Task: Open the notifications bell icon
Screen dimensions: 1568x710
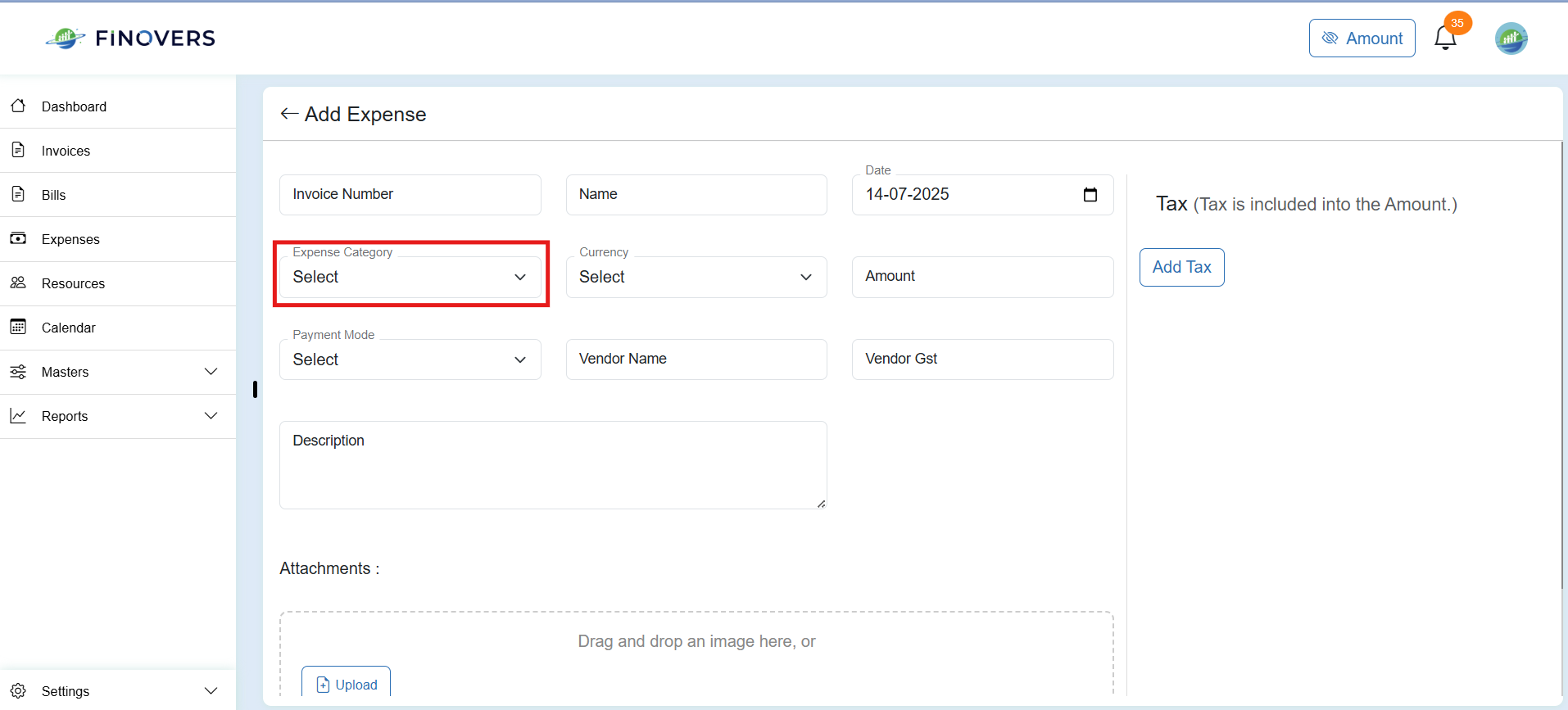Action: [x=1445, y=38]
